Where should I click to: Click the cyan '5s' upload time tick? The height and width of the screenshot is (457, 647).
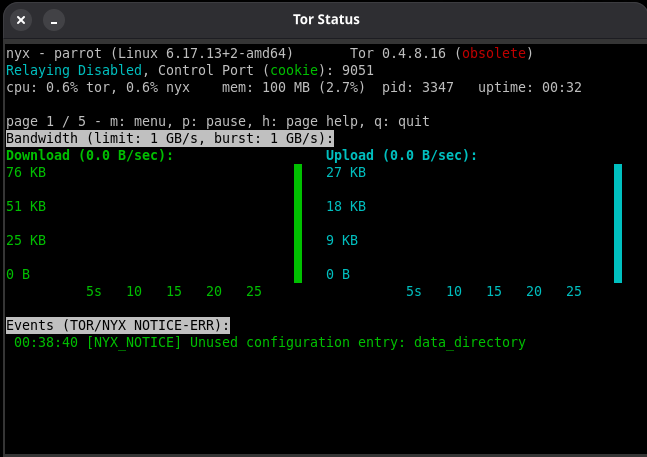pos(414,292)
